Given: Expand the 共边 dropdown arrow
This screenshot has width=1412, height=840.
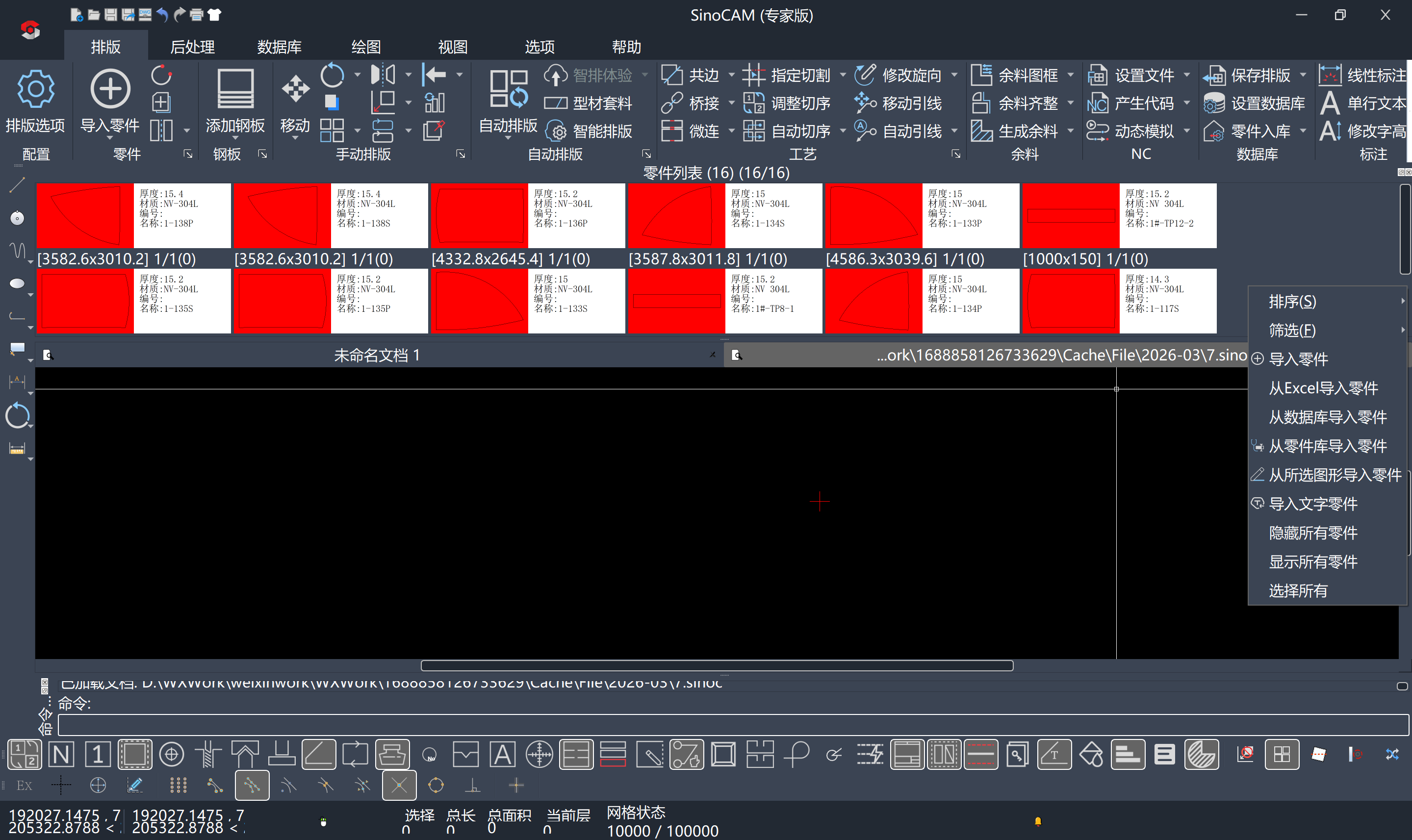Looking at the screenshot, I should 731,76.
